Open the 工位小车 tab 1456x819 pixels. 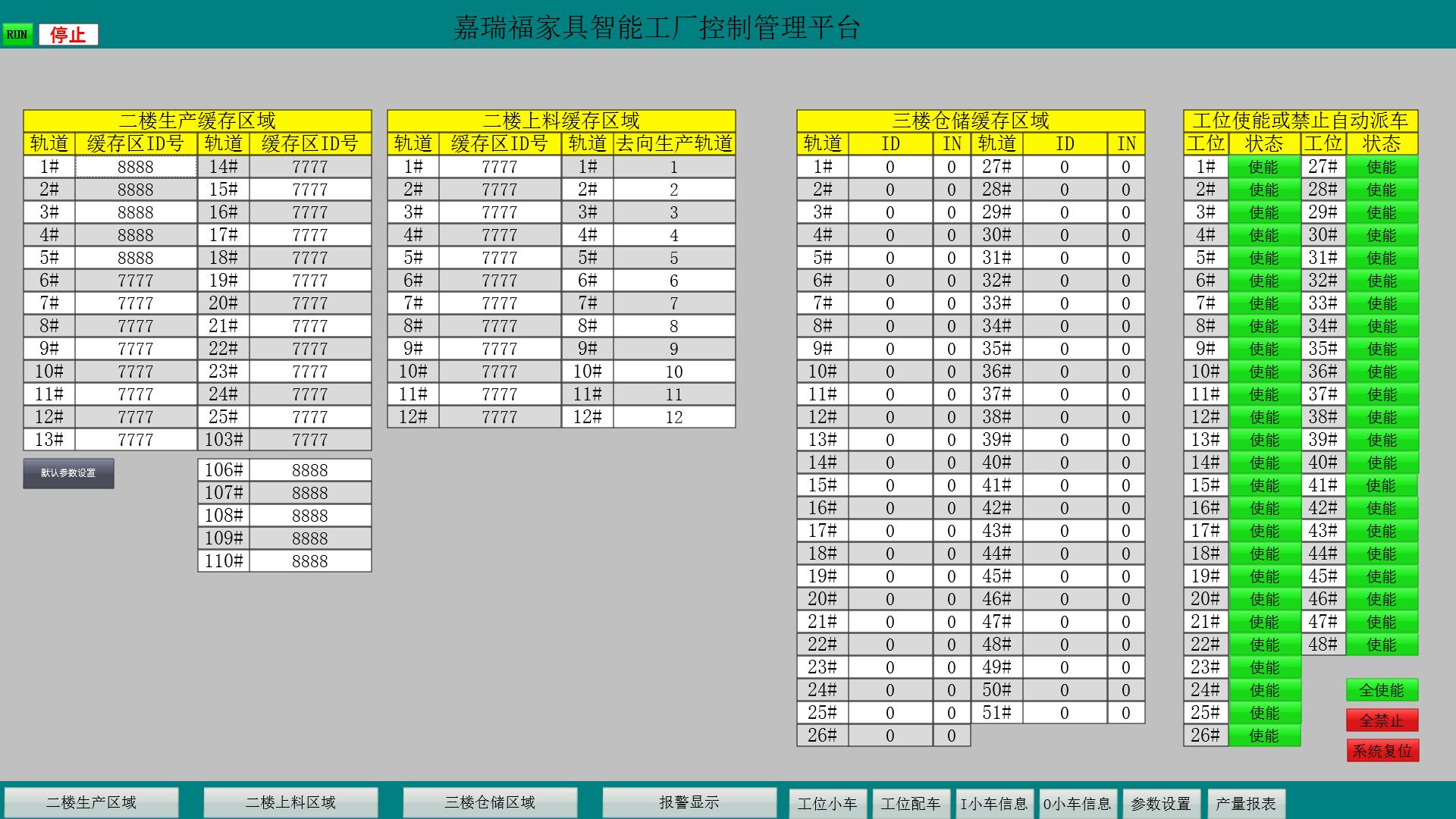(x=827, y=803)
